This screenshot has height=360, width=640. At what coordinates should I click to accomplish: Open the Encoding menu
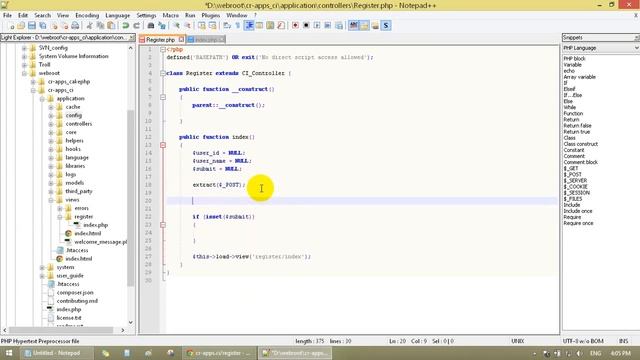pos(87,16)
